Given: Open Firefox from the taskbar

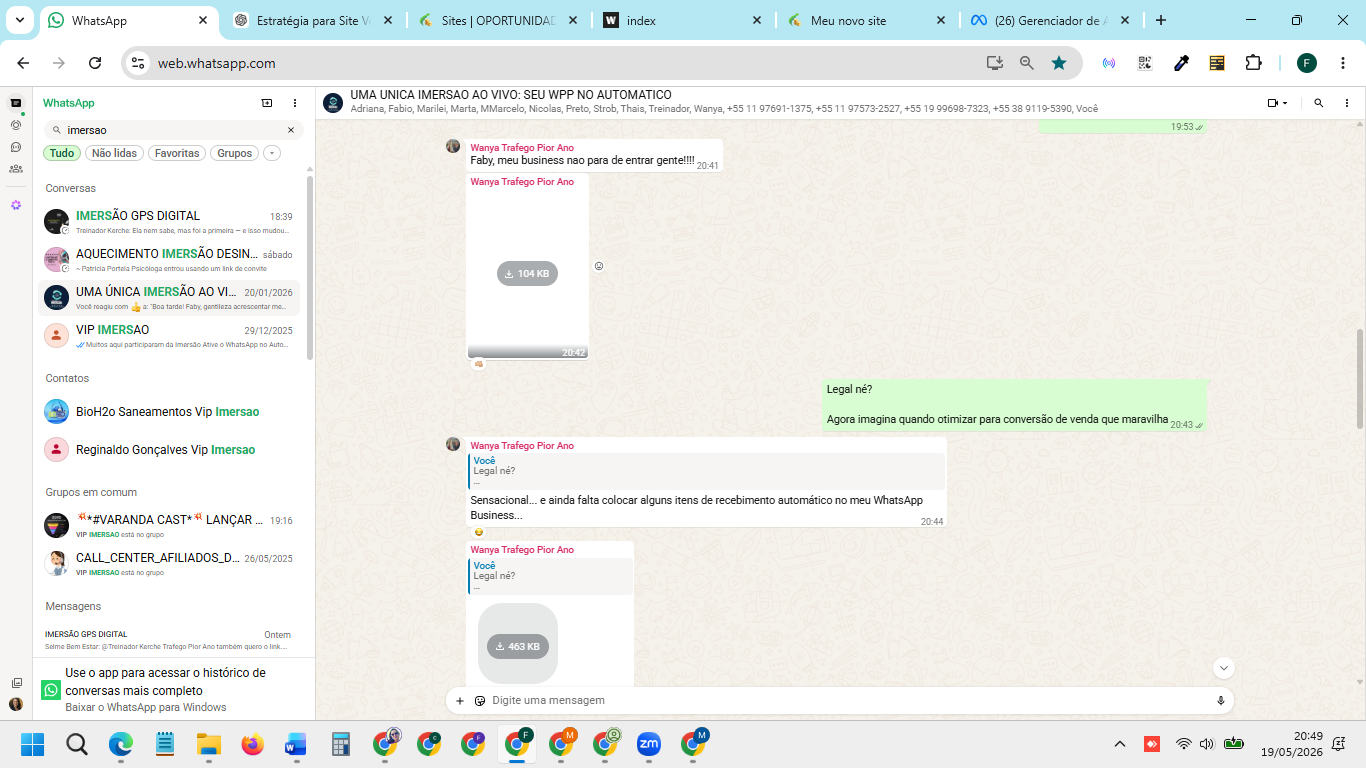Looking at the screenshot, I should (252, 744).
